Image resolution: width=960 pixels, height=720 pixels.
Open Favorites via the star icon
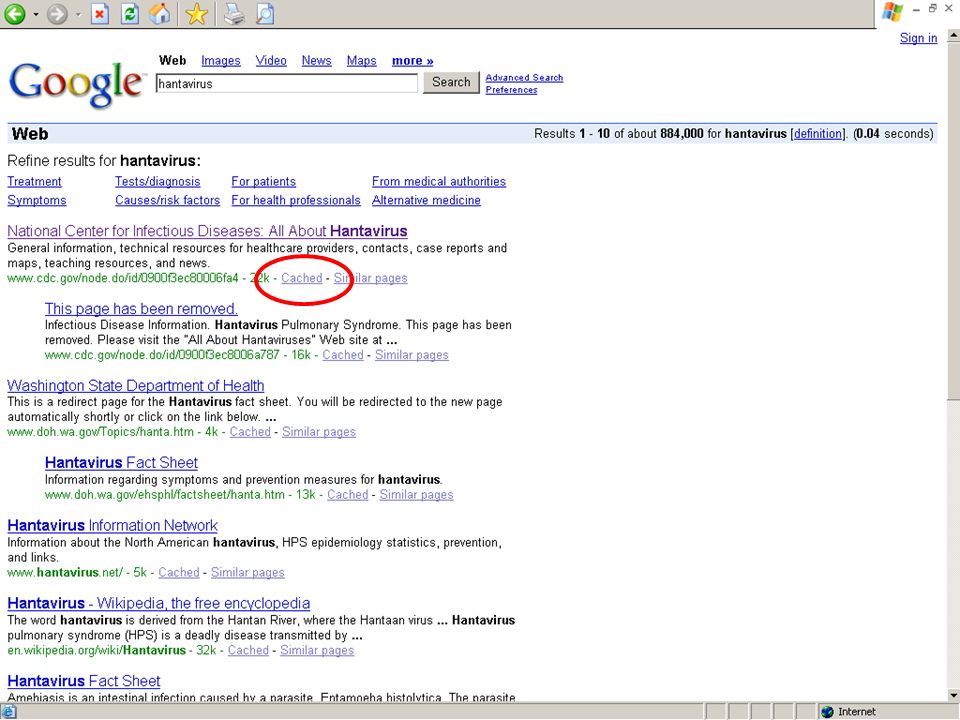[x=197, y=13]
